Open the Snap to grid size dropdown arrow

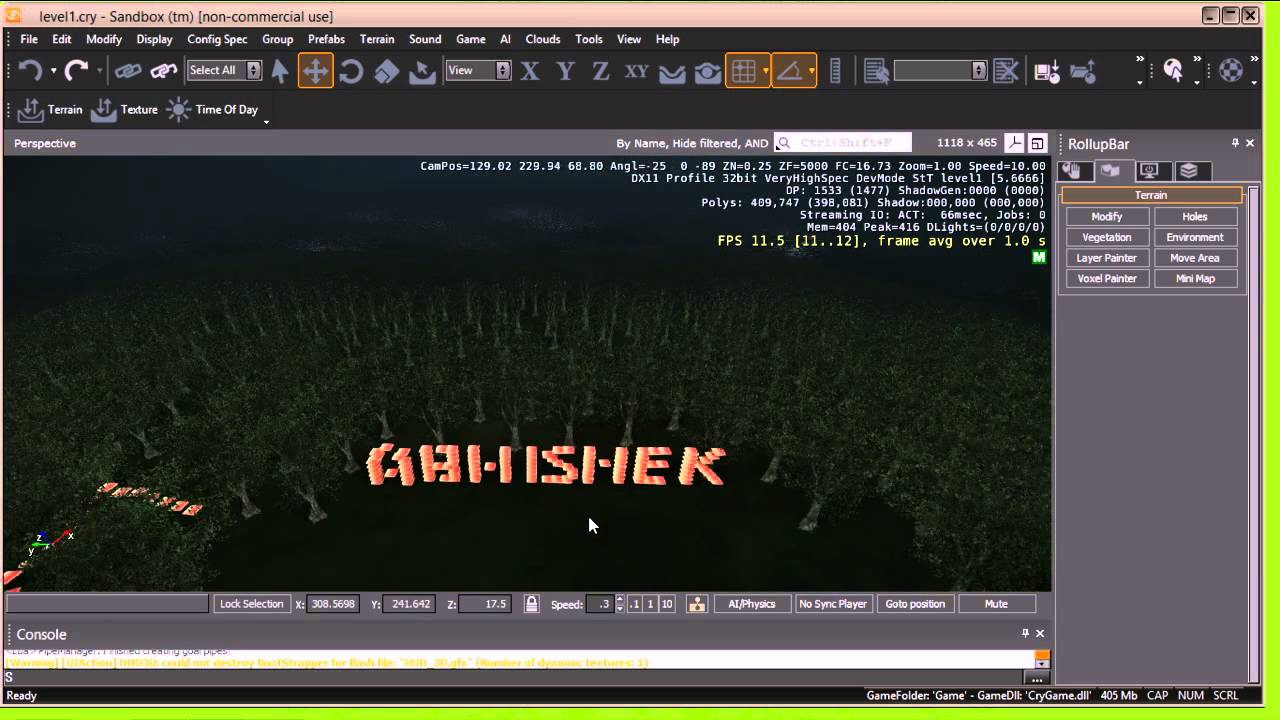766,70
